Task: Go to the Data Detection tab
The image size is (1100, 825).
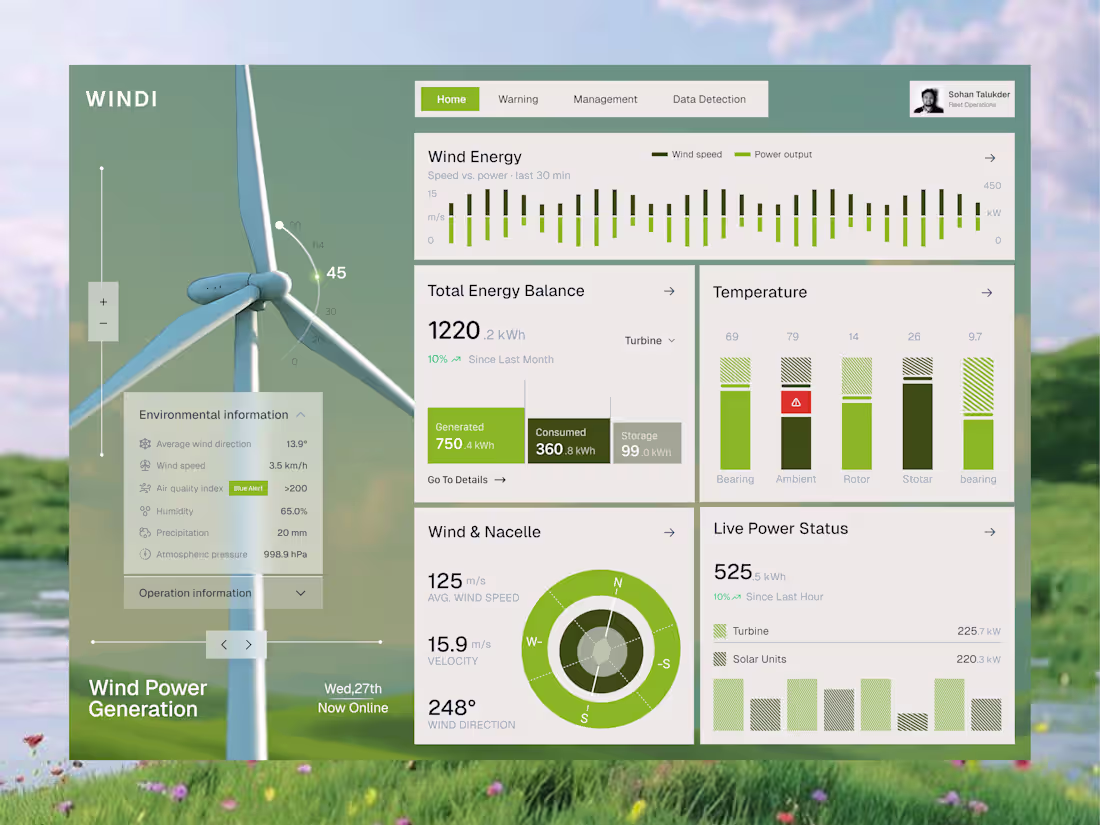Action: pos(709,99)
